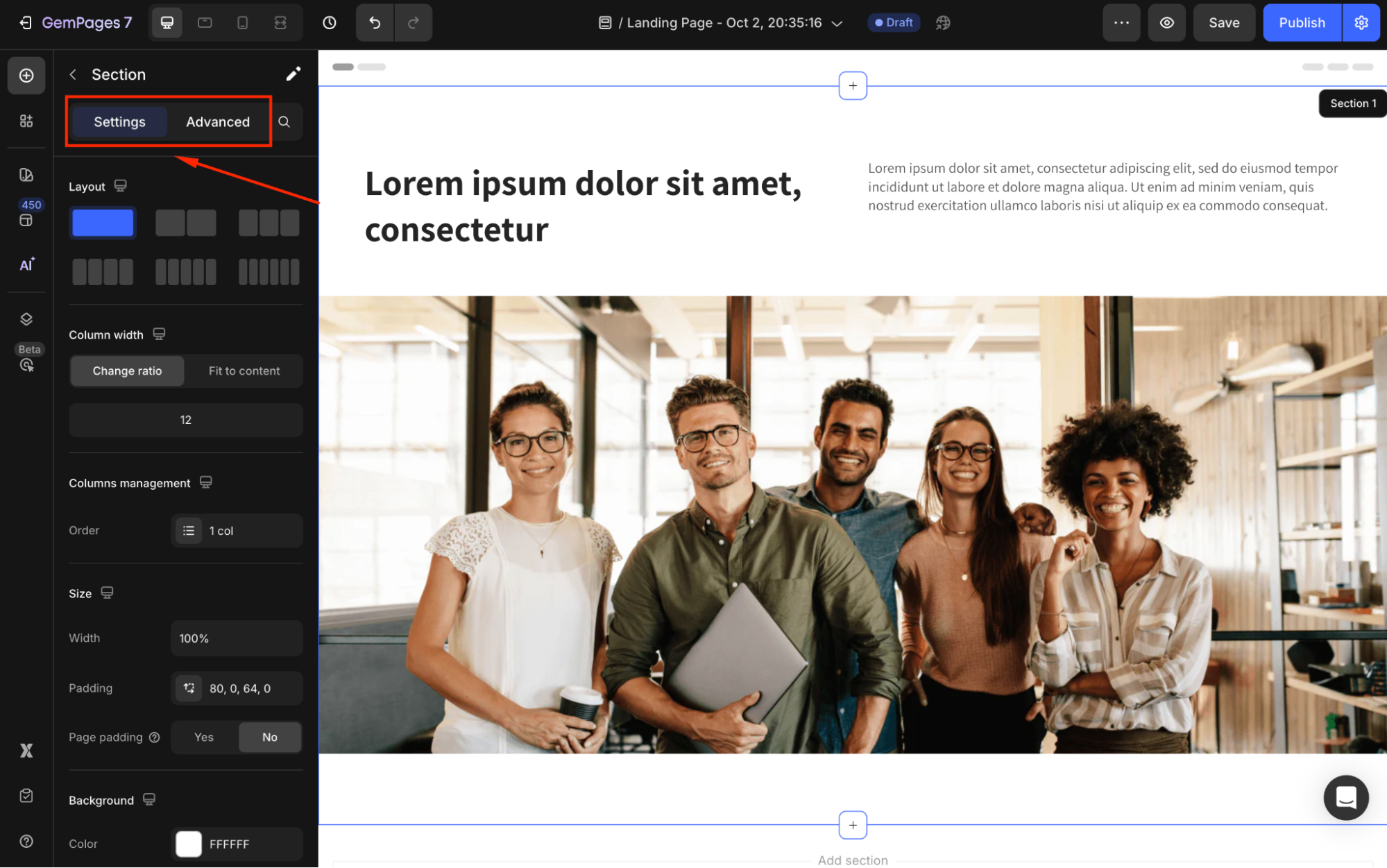Open the live chat bubble icon
This screenshot has width=1387, height=868.
1345,797
